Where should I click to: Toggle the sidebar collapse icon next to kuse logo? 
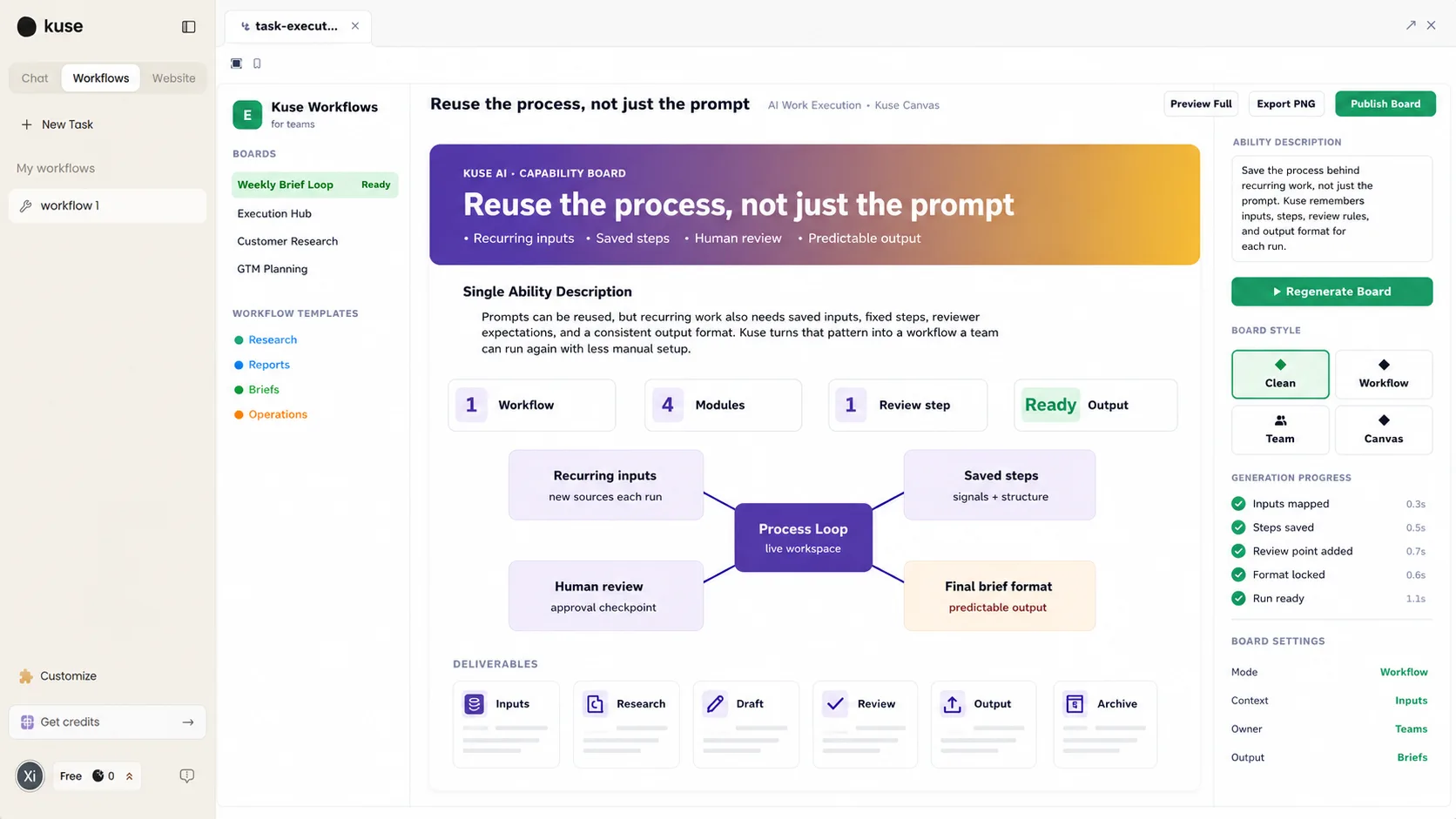[188, 27]
